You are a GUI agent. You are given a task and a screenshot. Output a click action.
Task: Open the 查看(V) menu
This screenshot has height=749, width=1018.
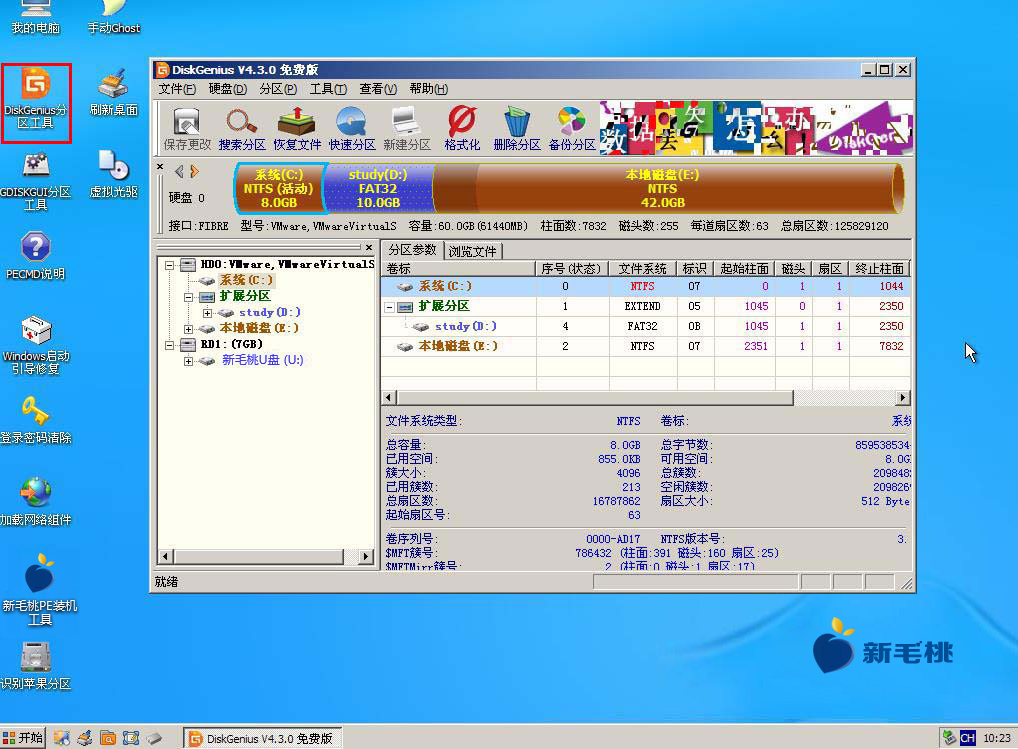[x=378, y=89]
